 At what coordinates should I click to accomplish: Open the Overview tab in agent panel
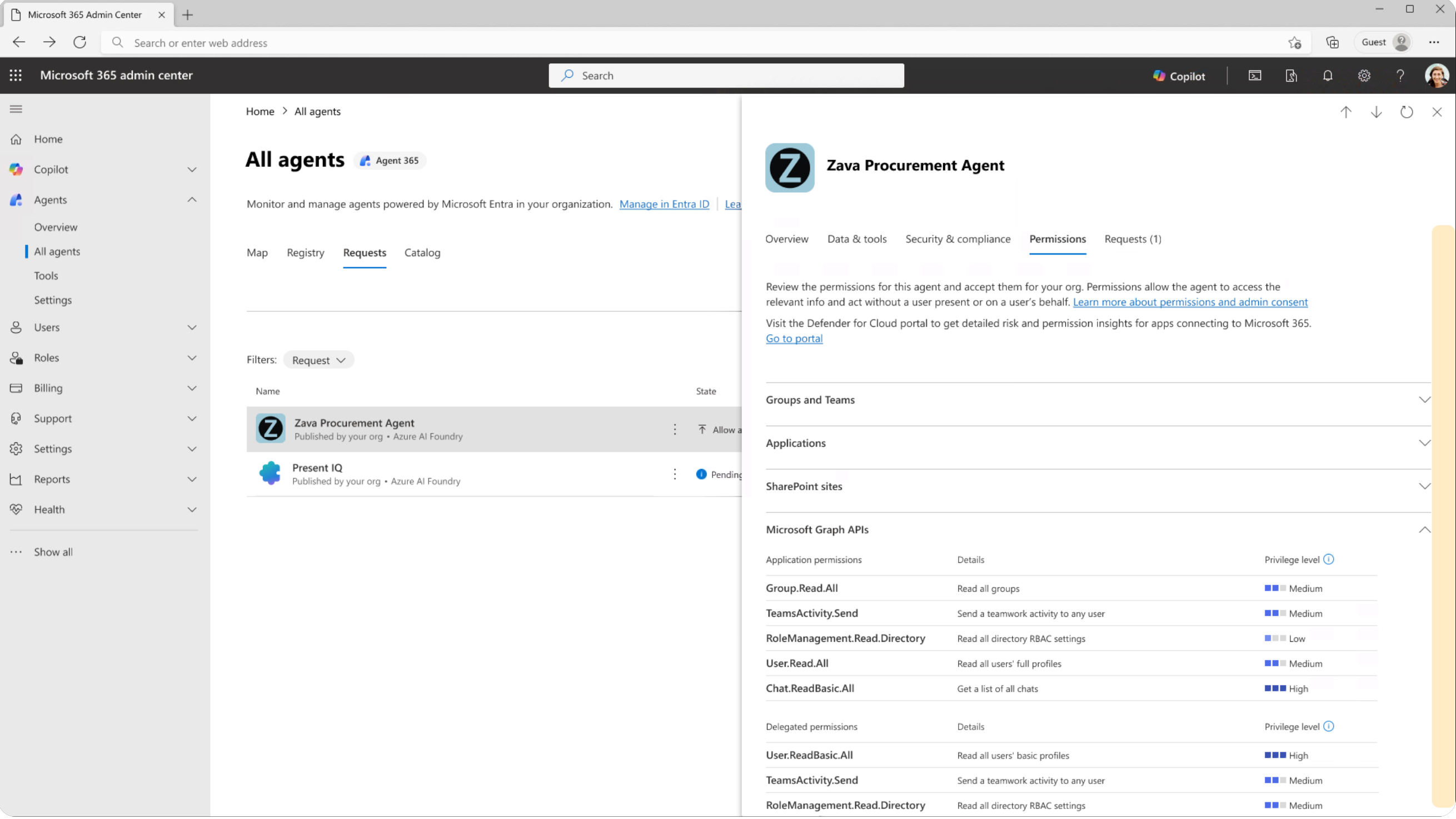click(787, 239)
